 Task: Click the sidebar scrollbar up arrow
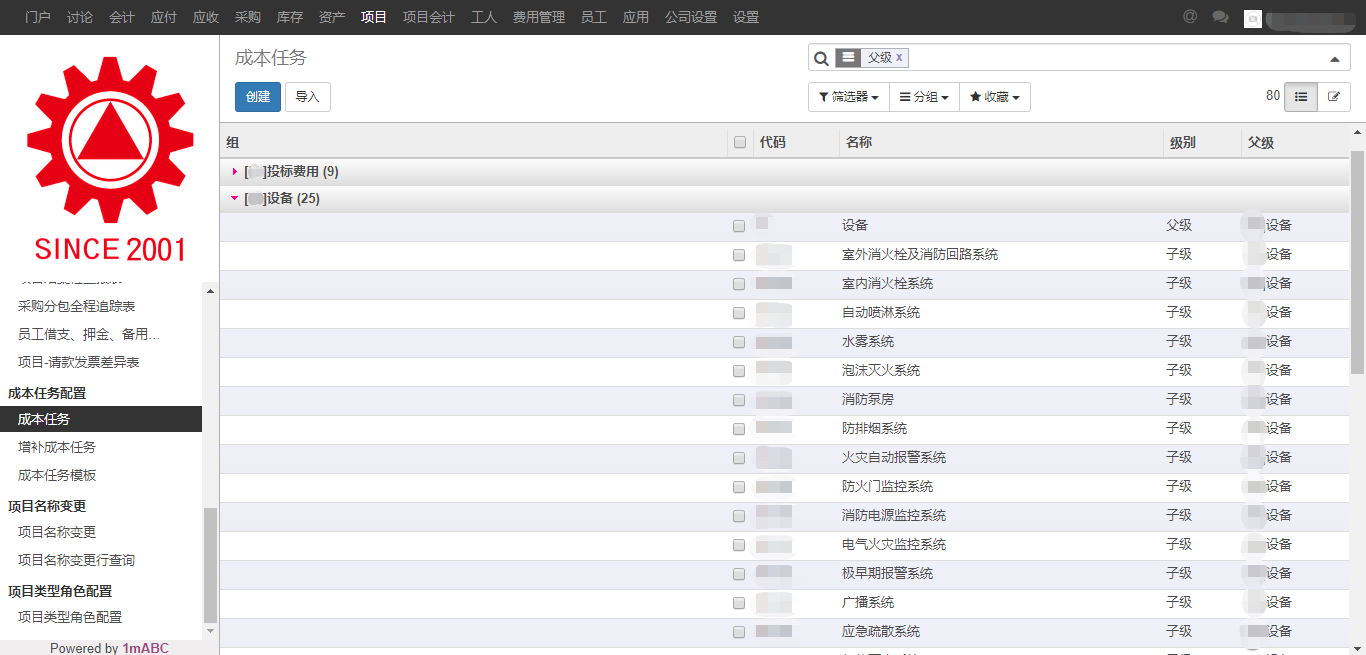click(210, 291)
